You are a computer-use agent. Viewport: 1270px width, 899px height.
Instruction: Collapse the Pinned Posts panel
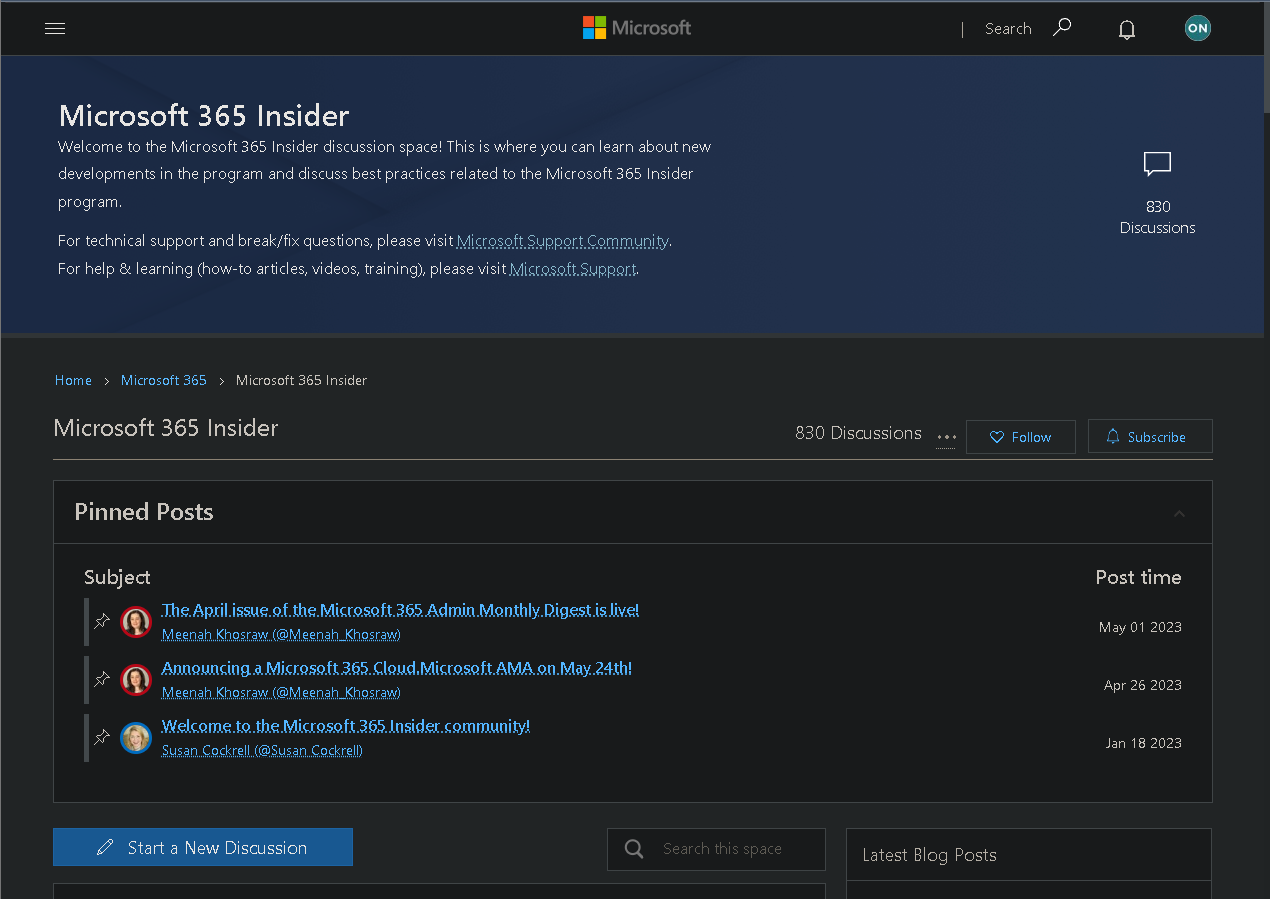point(1179,513)
